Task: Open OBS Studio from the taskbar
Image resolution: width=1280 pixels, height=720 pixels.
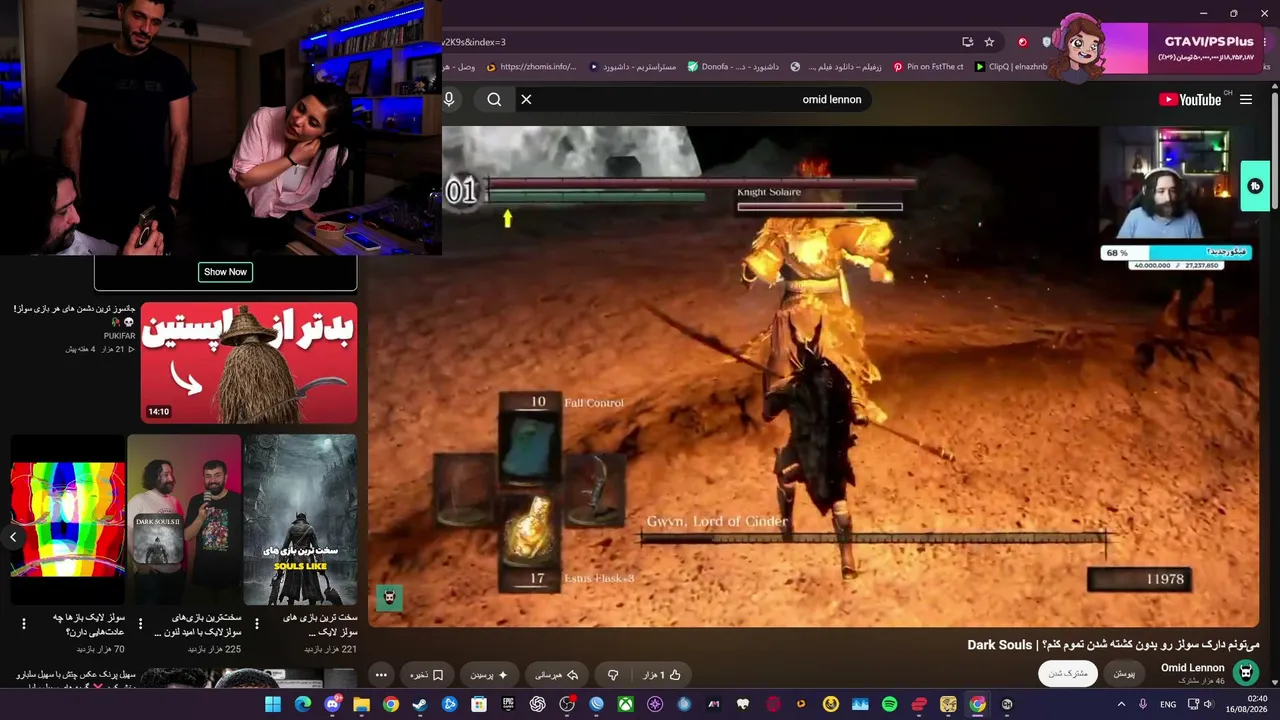Action: click(x=567, y=705)
